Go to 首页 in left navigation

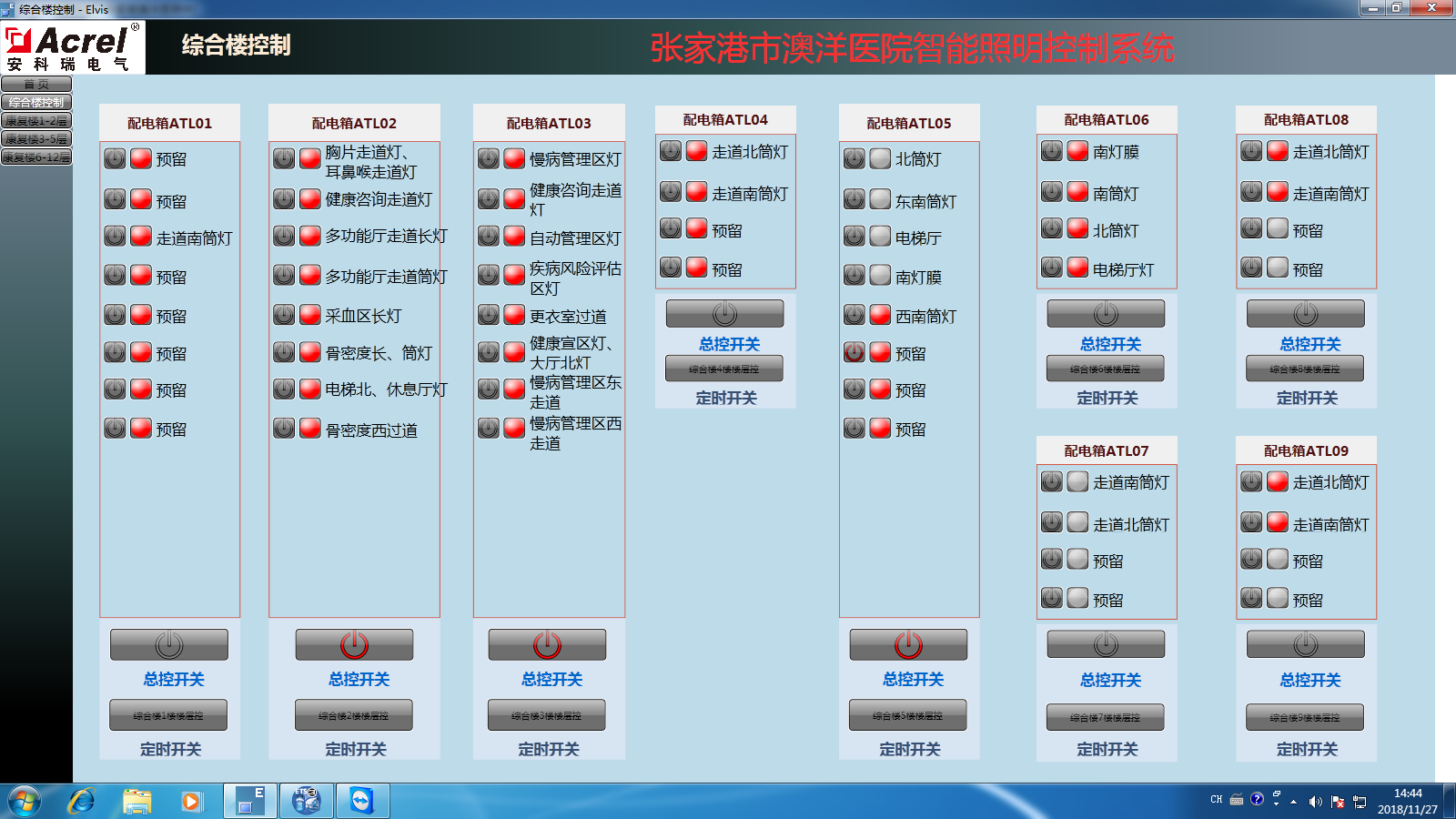tap(36, 85)
